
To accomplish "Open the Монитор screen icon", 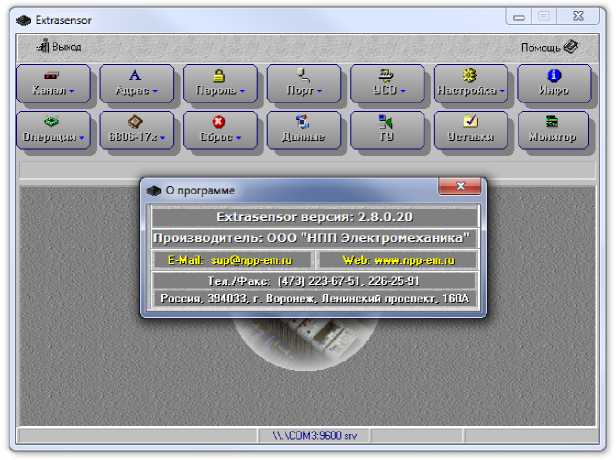I will tap(552, 121).
